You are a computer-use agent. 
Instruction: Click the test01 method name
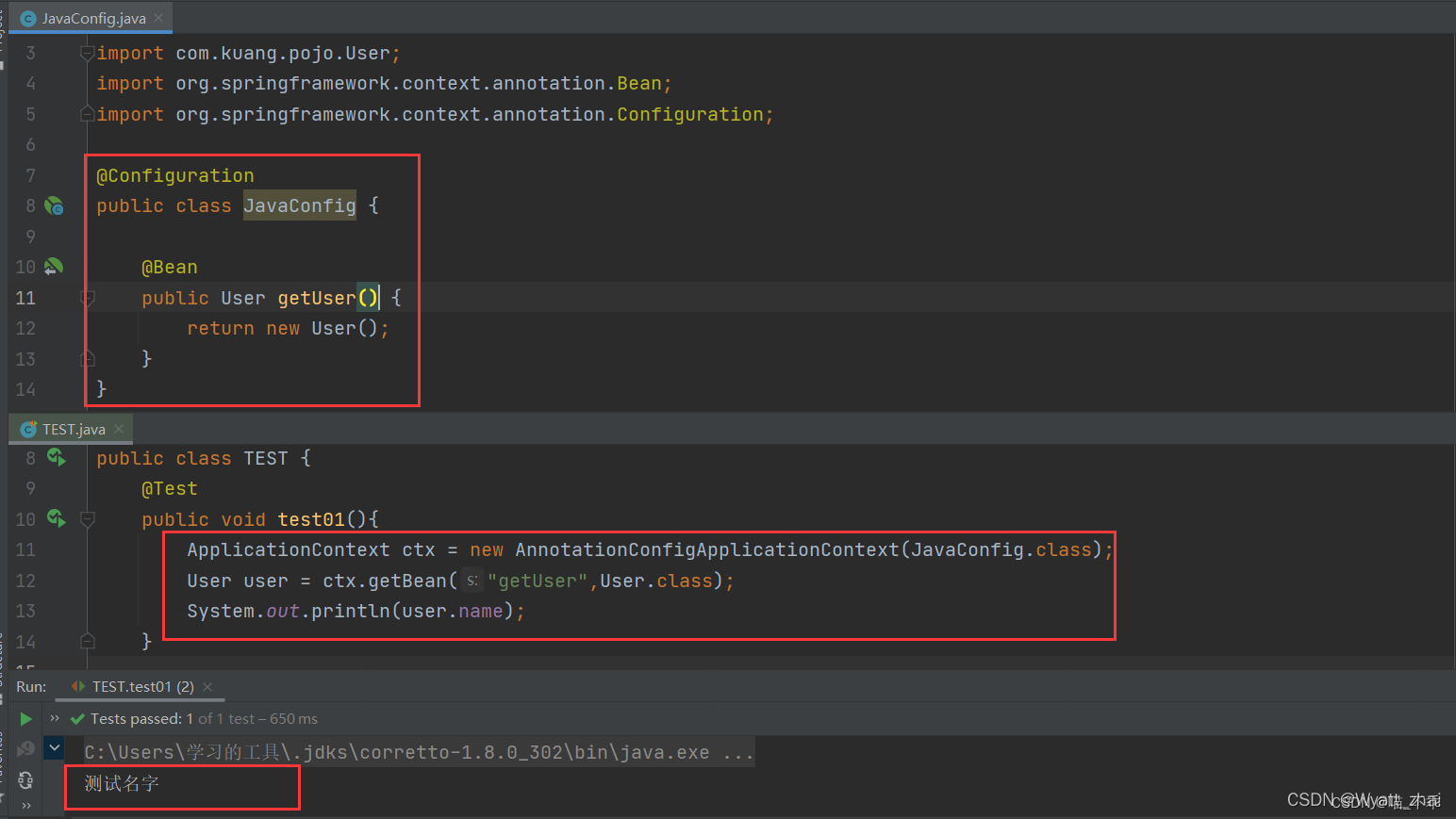[311, 519]
